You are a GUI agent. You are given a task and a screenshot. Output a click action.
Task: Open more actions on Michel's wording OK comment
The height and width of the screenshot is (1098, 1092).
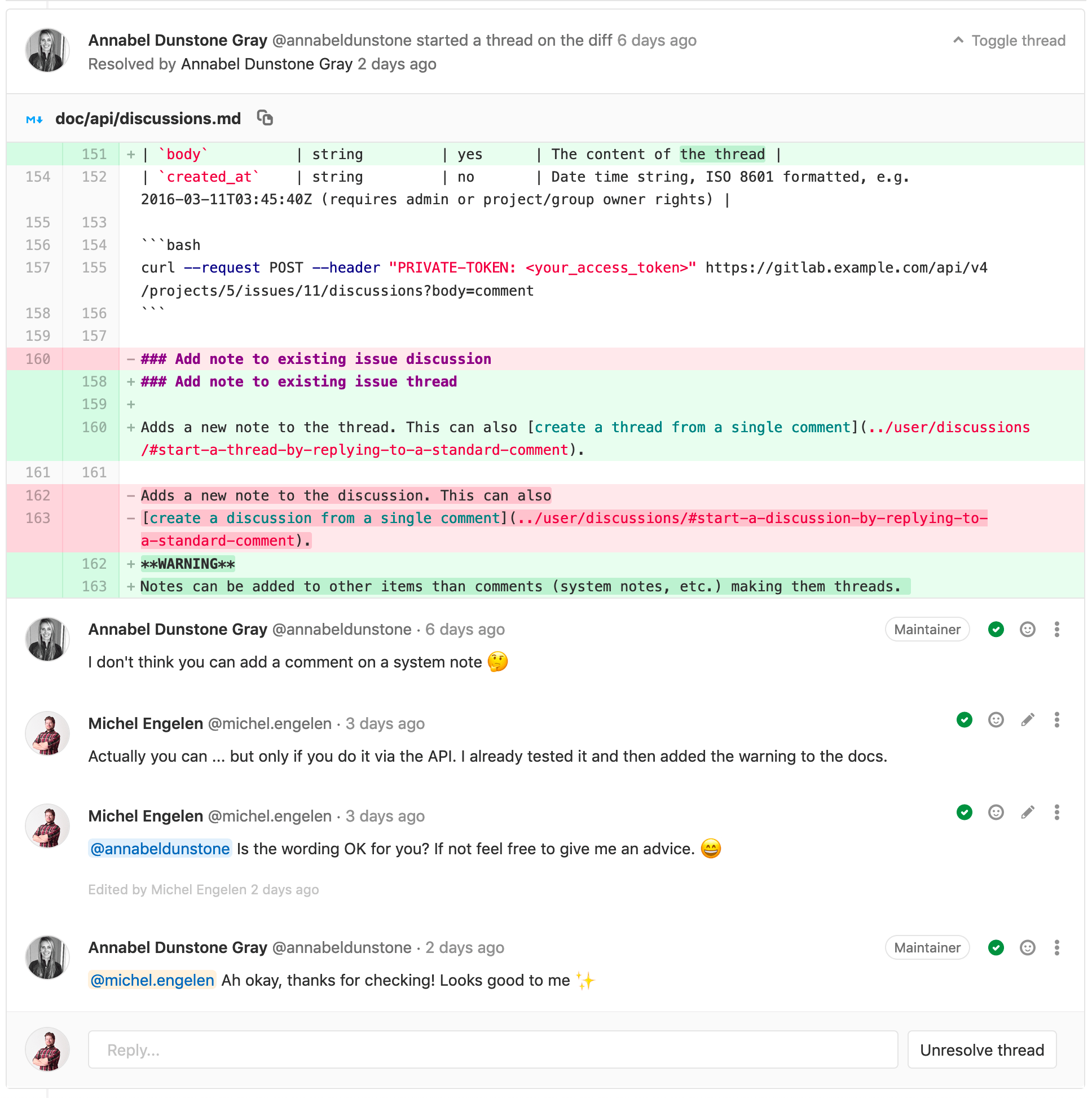[1057, 813]
